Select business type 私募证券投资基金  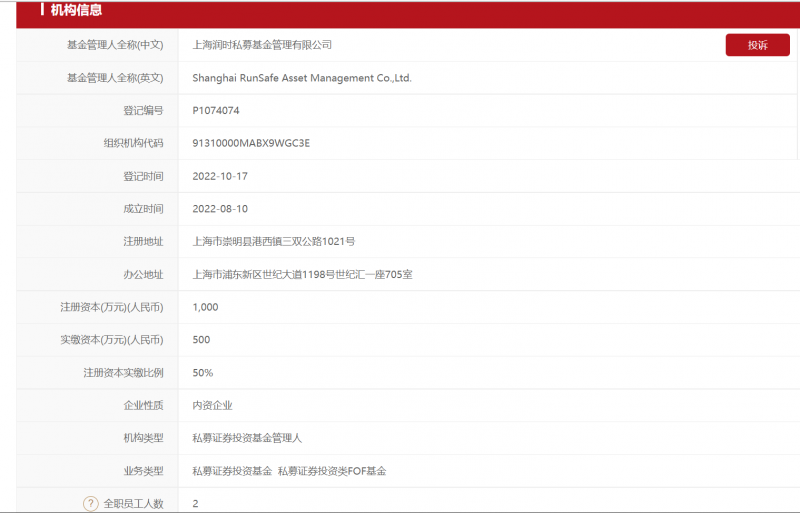point(232,471)
